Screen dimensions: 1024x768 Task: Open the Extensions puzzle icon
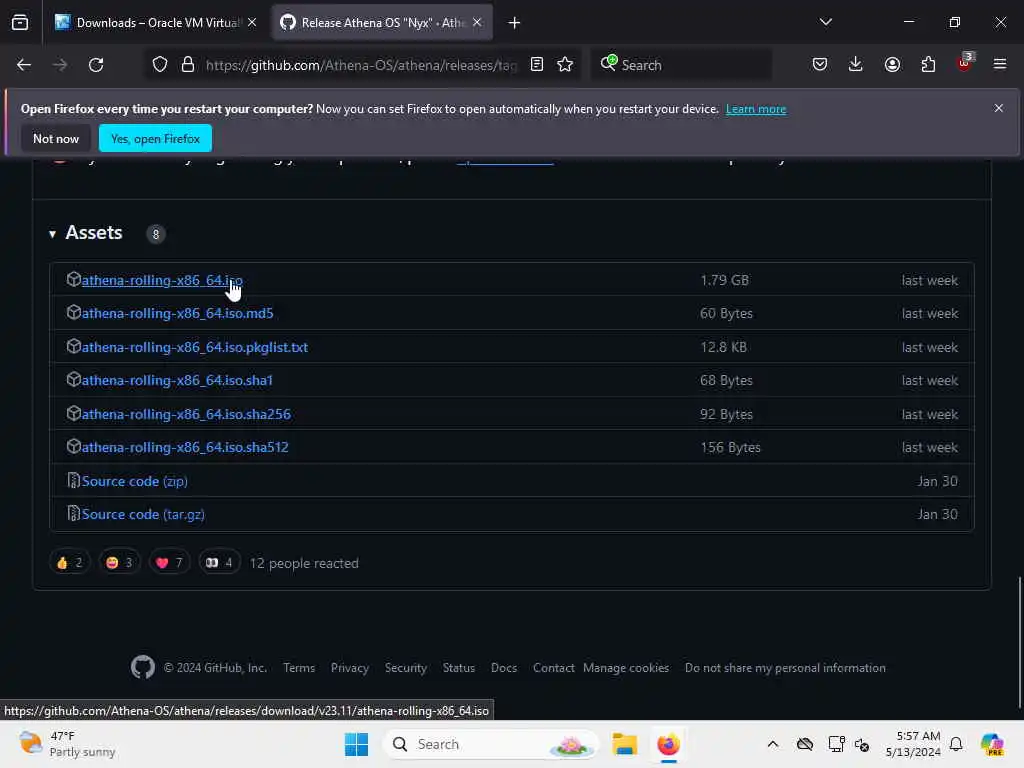pos(928,65)
